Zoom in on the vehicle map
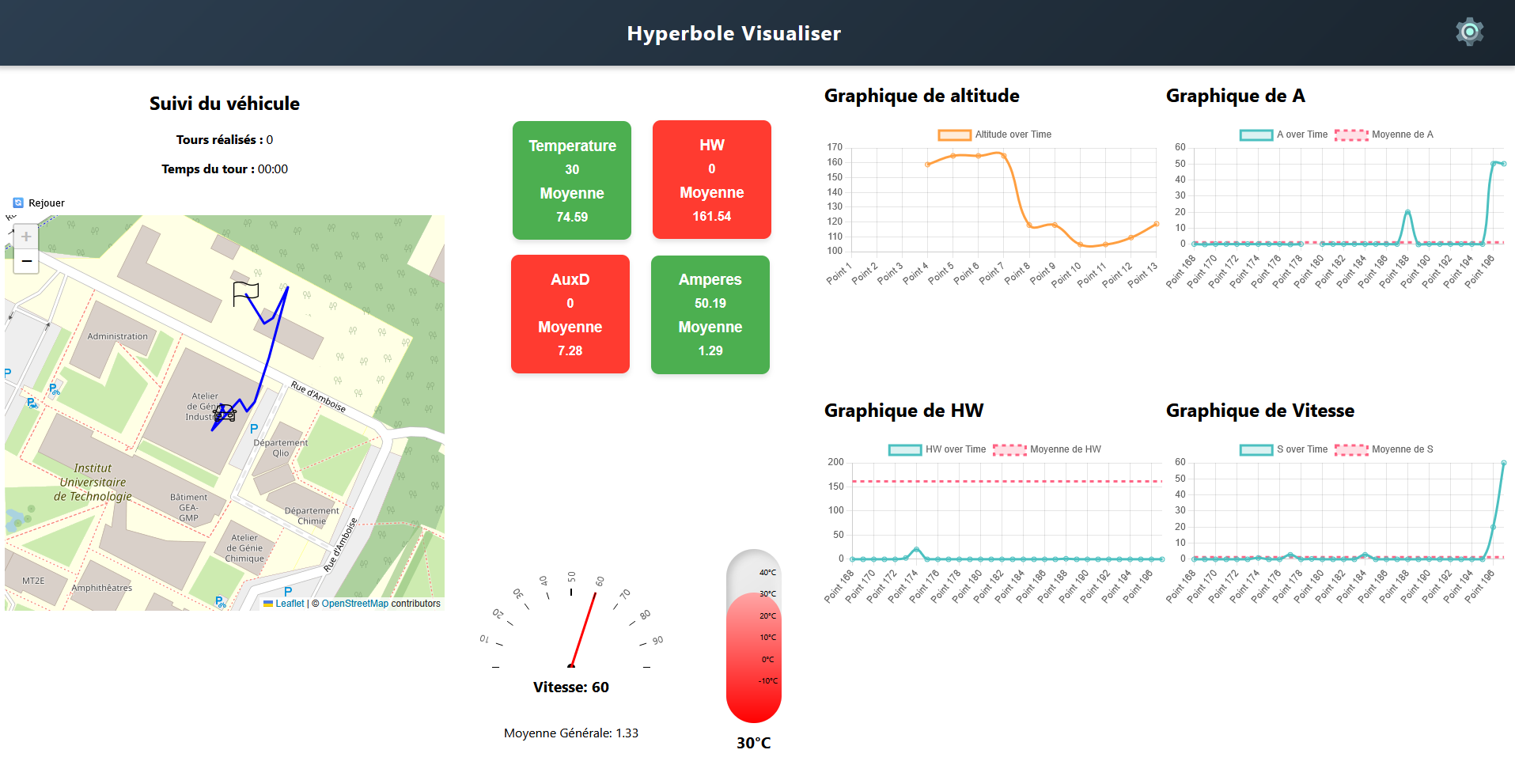Image resolution: width=1515 pixels, height=784 pixels. (x=26, y=237)
